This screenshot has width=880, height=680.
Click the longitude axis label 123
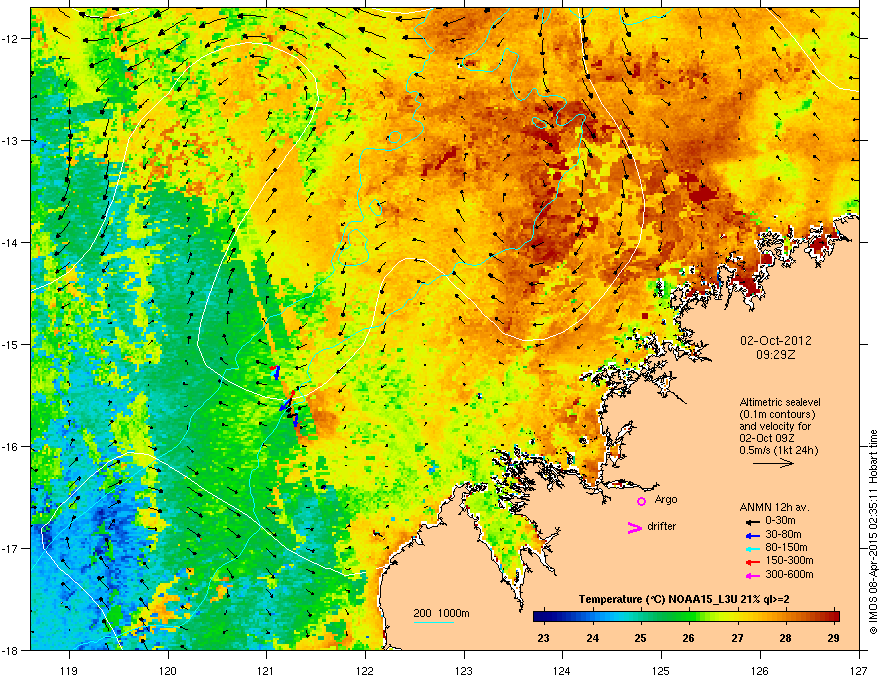click(x=464, y=670)
